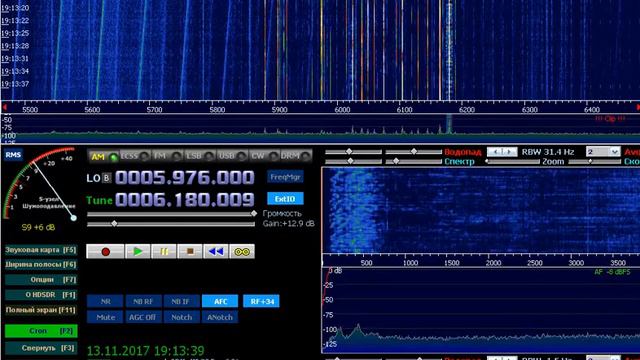This screenshot has height=360, width=640.
Task: Click 6000 on RF frequency scale
Action: tap(342, 110)
